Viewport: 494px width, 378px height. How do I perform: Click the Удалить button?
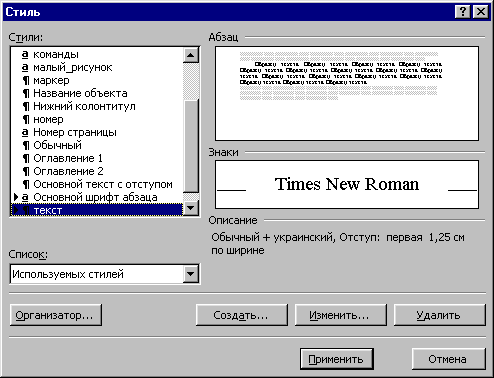pos(440,315)
